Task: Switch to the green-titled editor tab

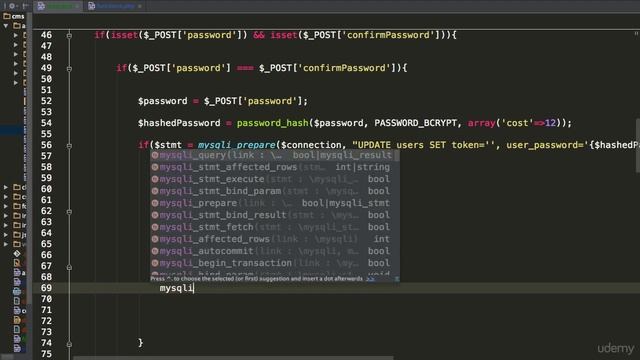Action: pos(57,6)
